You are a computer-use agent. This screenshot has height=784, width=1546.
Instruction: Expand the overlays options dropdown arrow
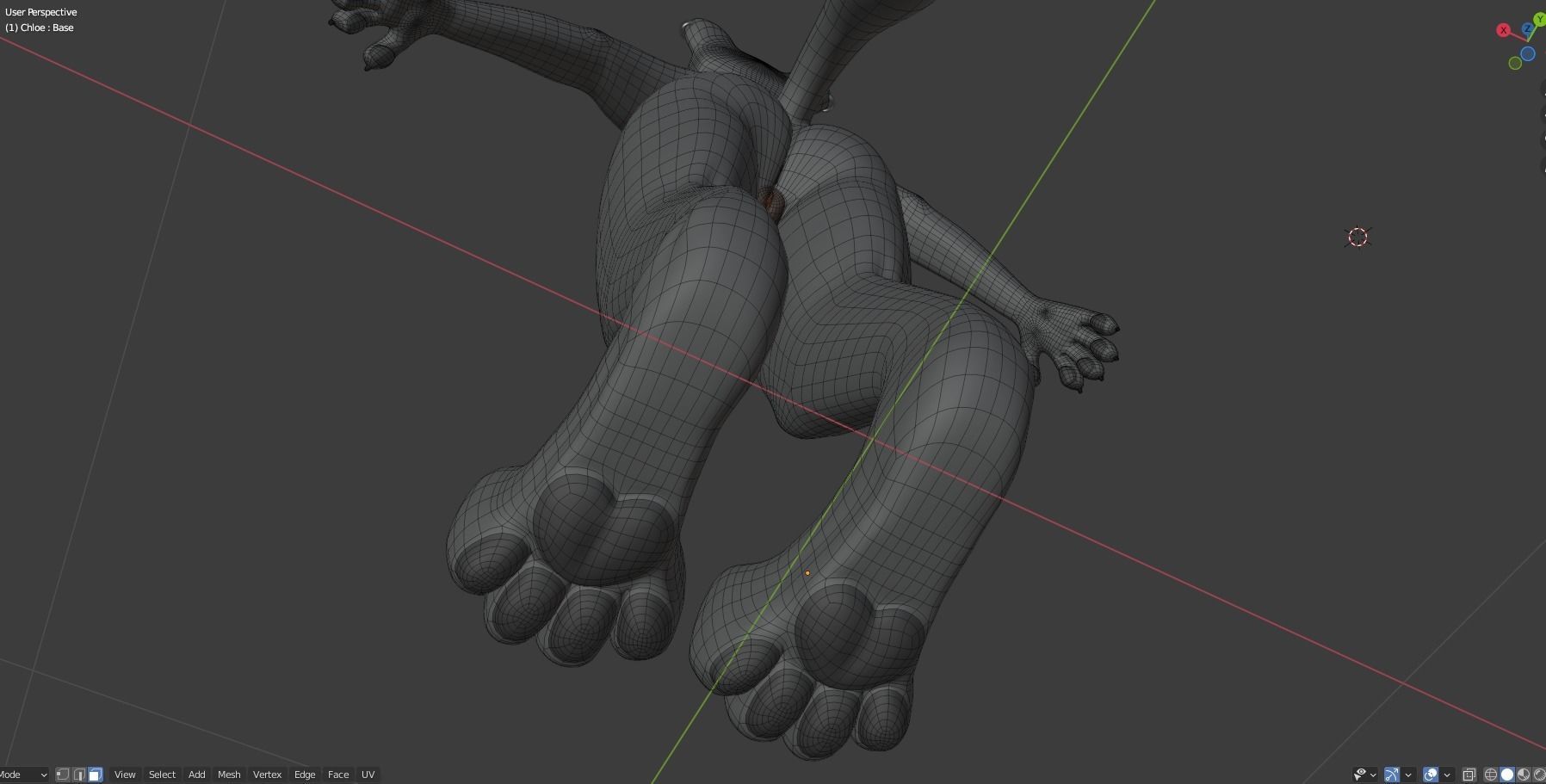tap(1447, 775)
